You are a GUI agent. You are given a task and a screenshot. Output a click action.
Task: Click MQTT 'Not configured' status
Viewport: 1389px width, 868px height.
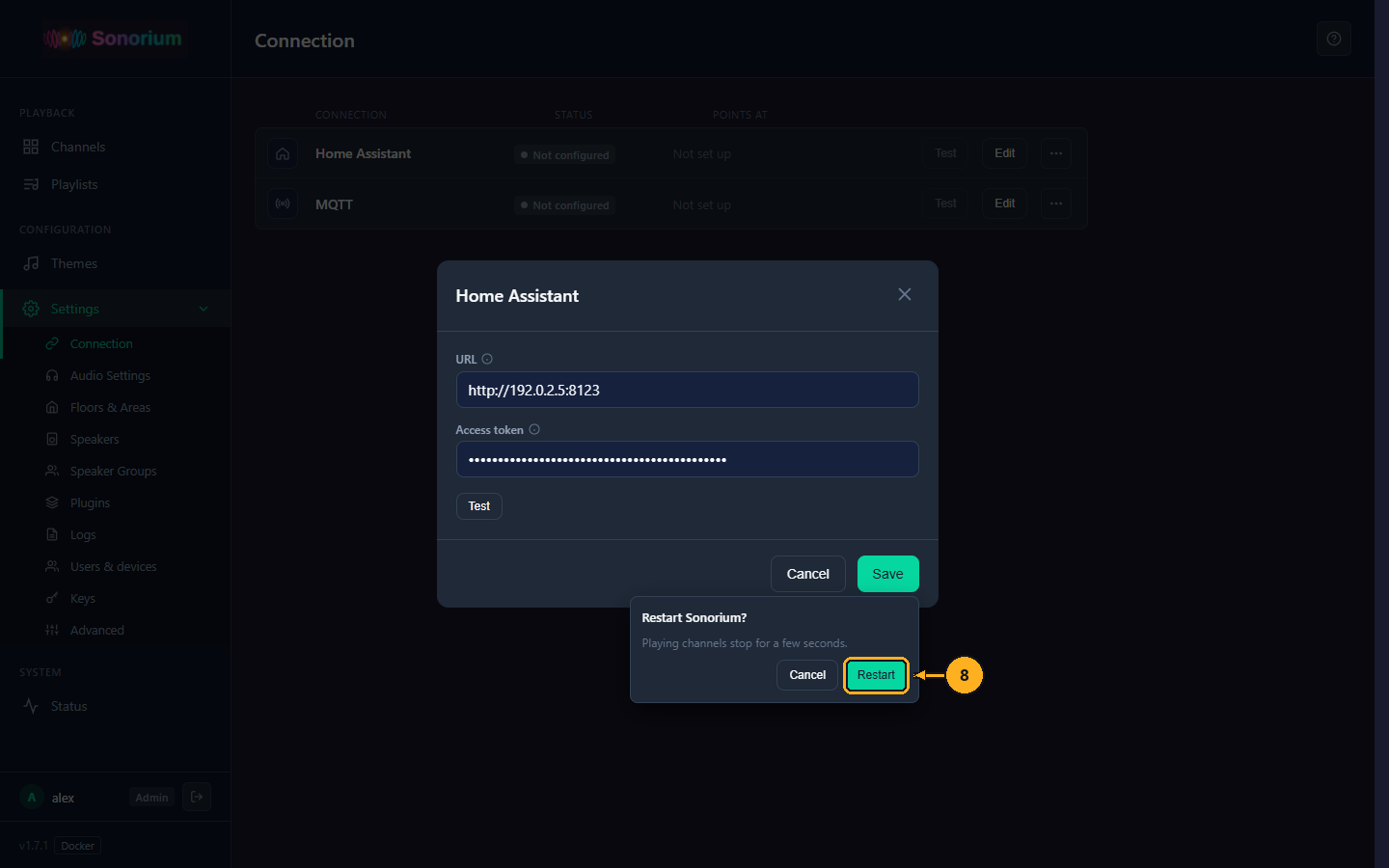(564, 204)
